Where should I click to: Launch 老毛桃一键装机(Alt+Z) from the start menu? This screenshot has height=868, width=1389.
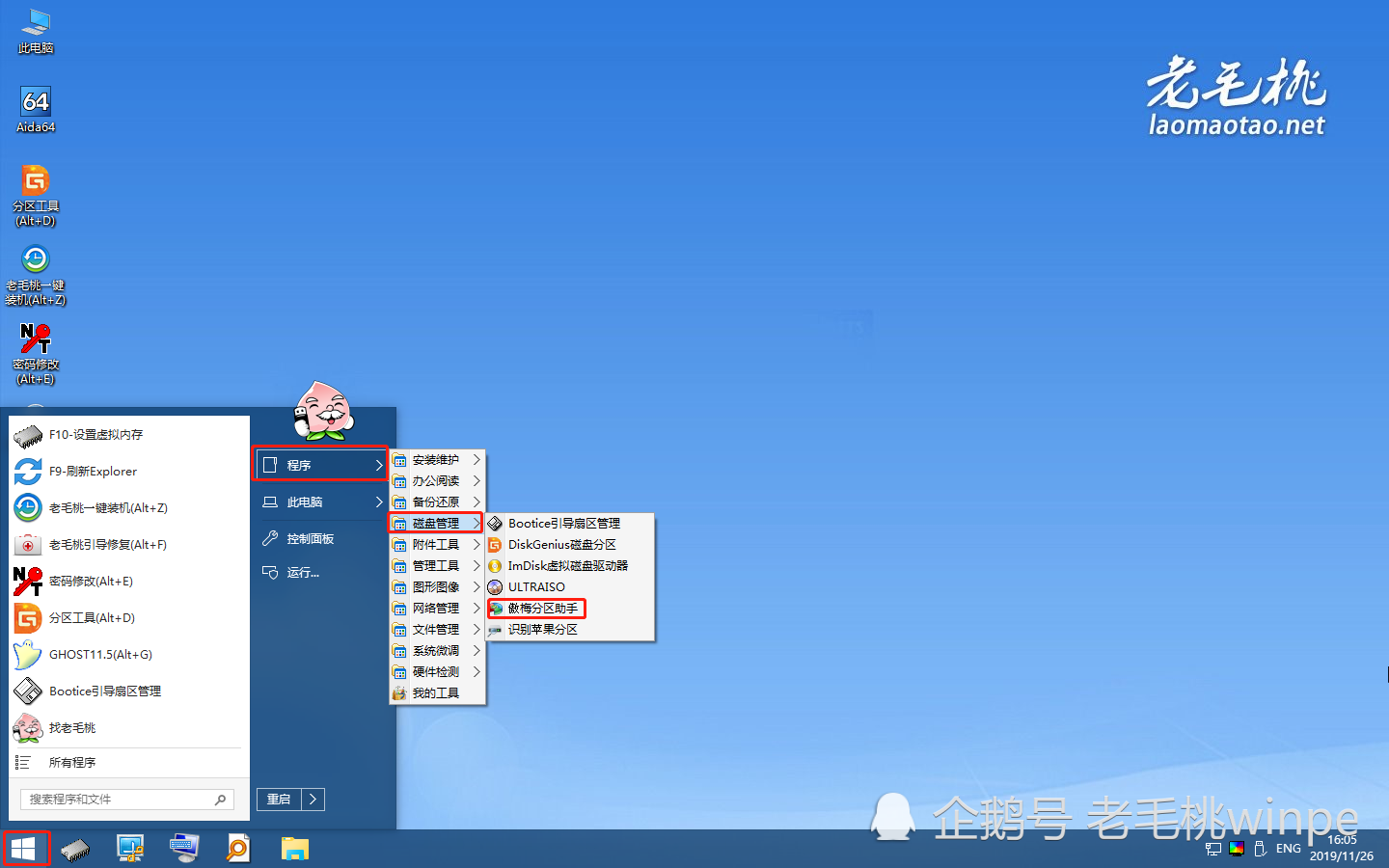tap(129, 508)
